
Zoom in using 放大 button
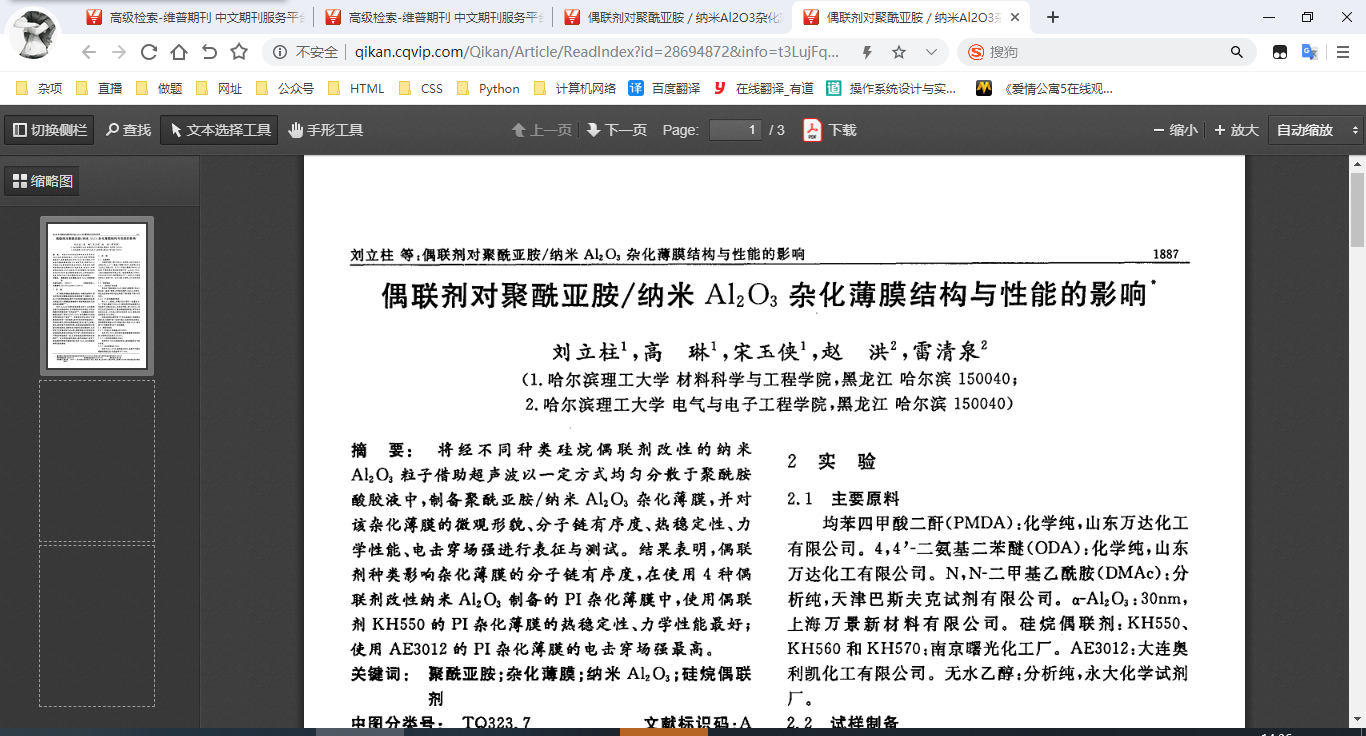[x=1236, y=130]
